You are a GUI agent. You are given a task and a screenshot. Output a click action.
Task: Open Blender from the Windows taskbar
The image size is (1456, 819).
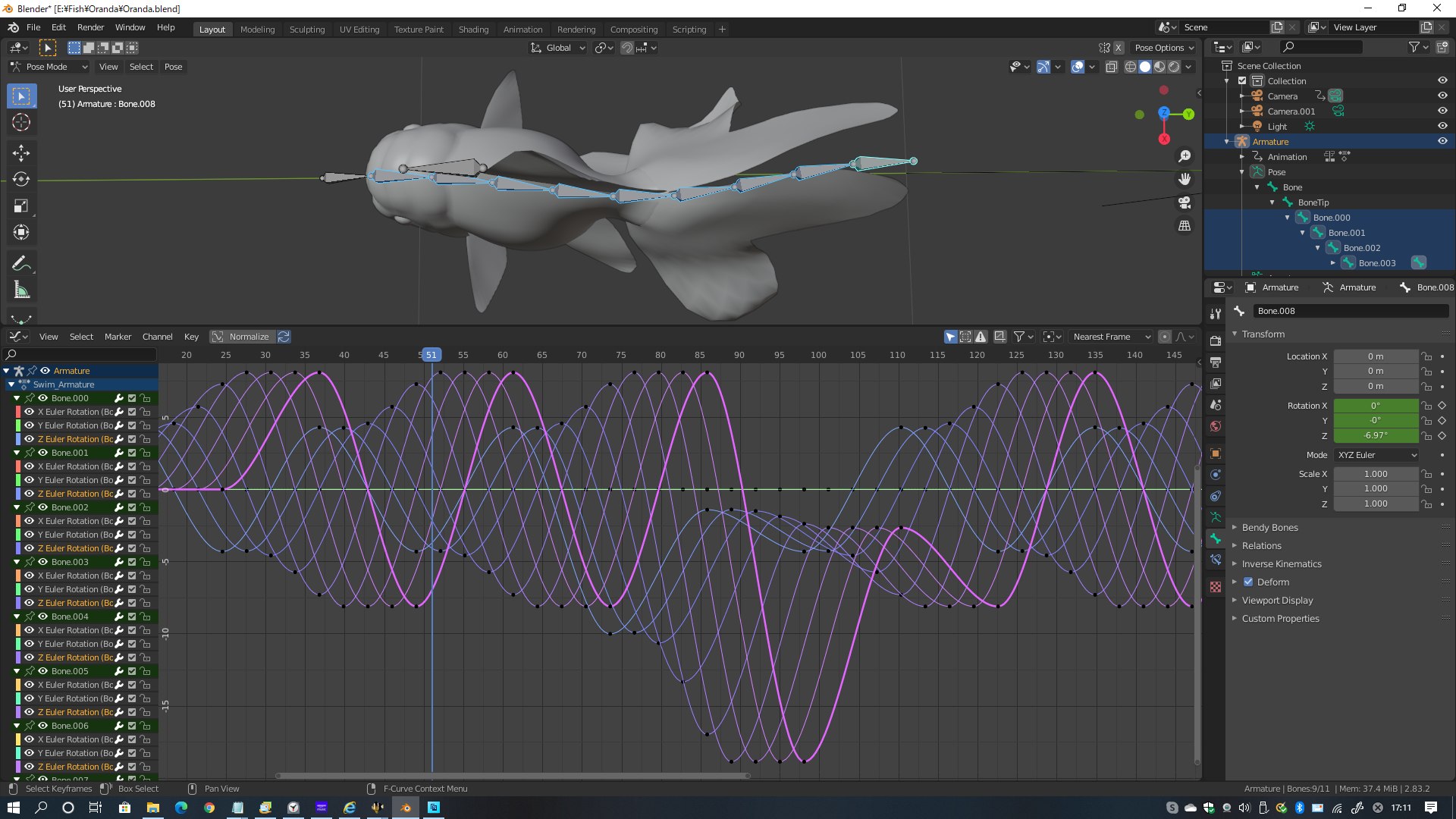coord(406,808)
